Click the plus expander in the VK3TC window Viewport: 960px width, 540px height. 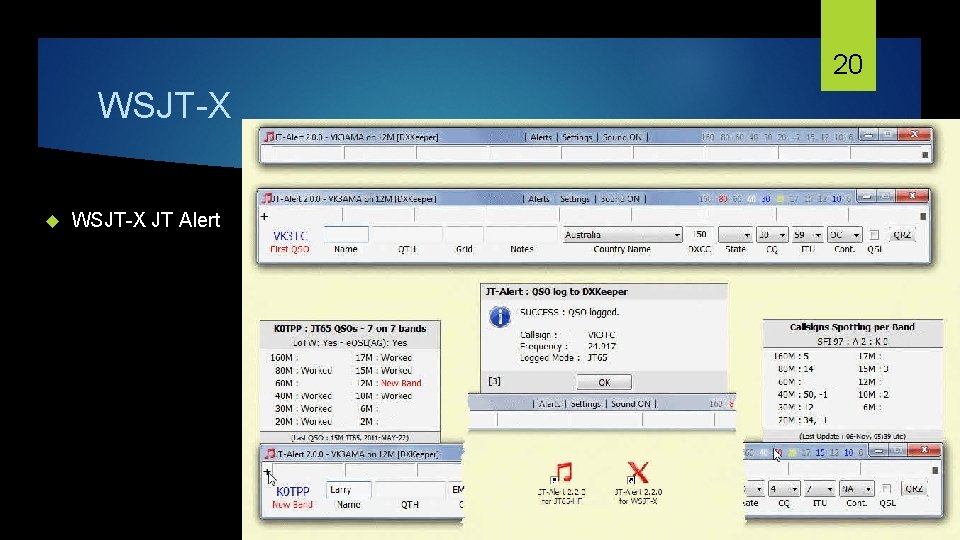(x=264, y=216)
